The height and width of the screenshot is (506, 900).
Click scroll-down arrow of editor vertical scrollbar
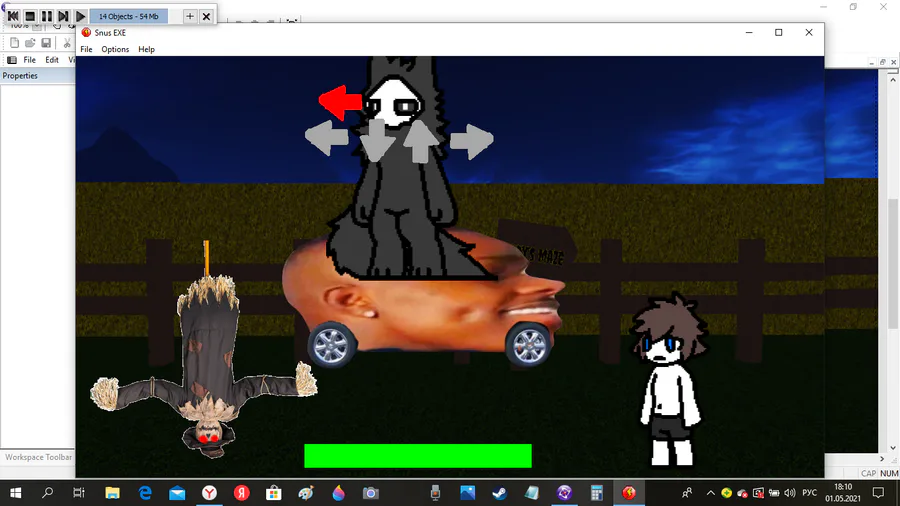click(893, 448)
